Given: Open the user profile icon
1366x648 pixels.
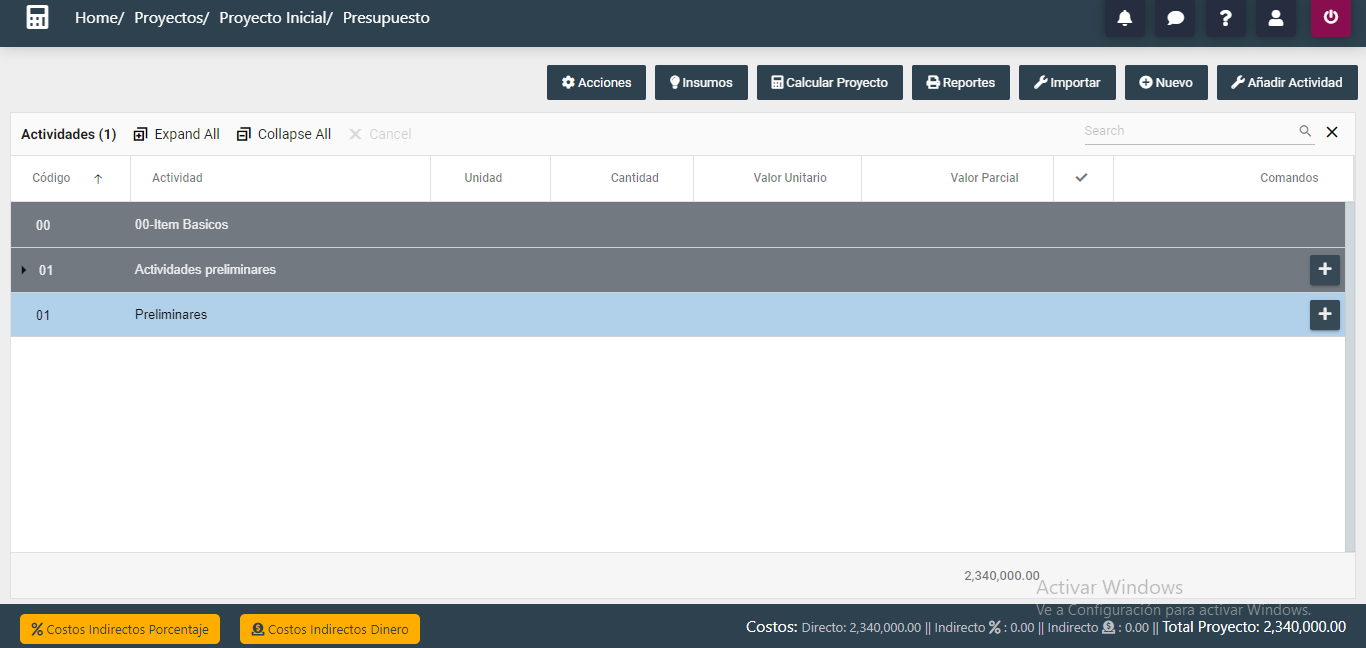Looking at the screenshot, I should click(1276, 18).
